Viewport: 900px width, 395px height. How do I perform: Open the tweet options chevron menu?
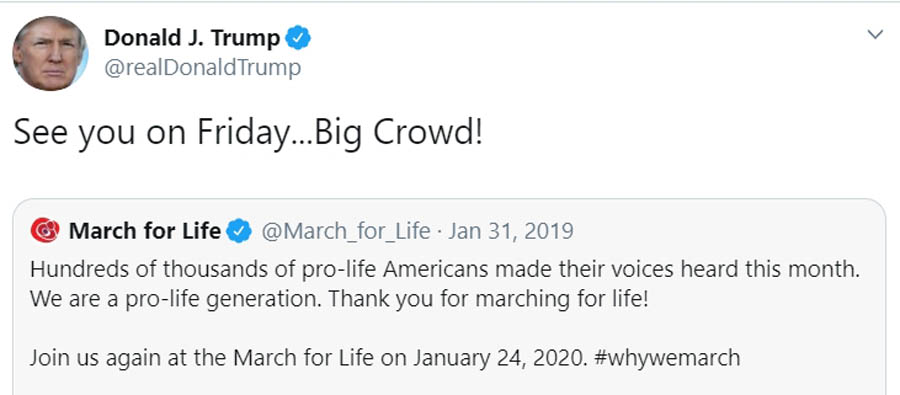click(x=875, y=35)
